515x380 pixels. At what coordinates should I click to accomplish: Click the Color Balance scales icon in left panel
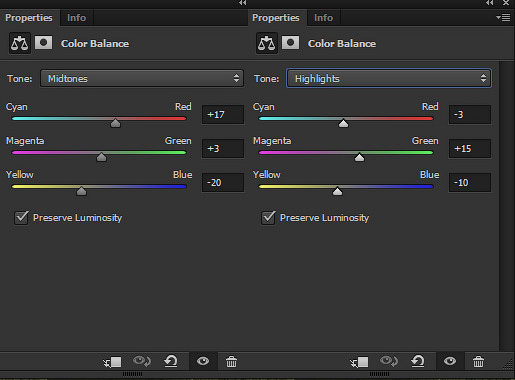point(20,43)
